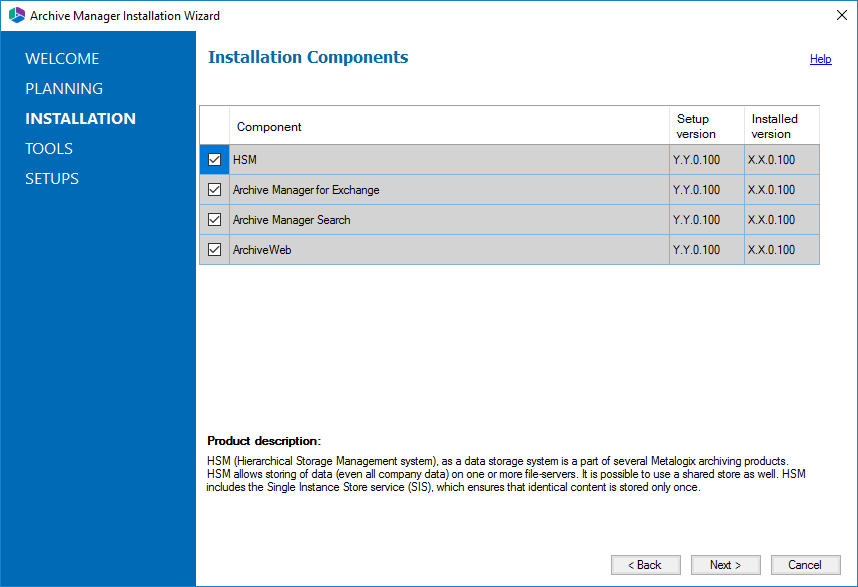Switch to the TOOLS section

pyautogui.click(x=49, y=149)
